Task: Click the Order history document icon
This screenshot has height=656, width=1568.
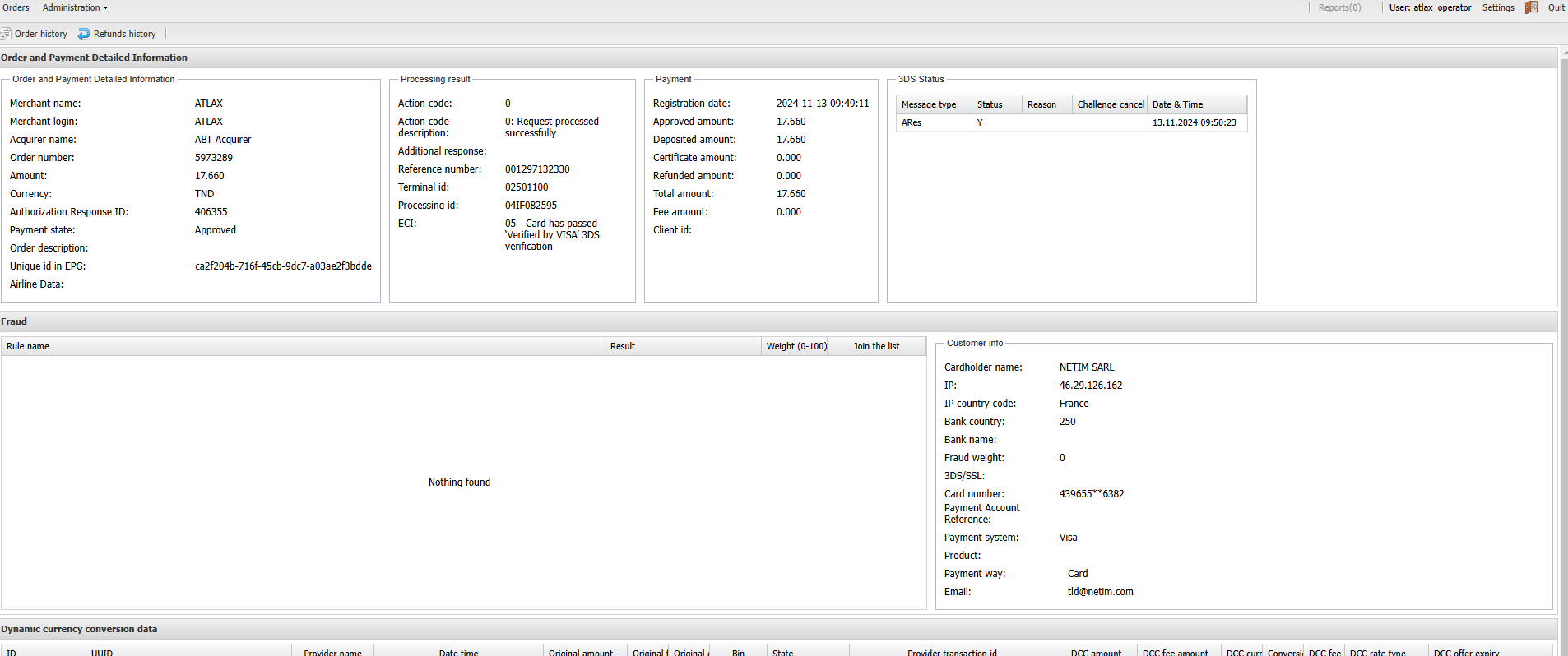Action: pyautogui.click(x=6, y=34)
